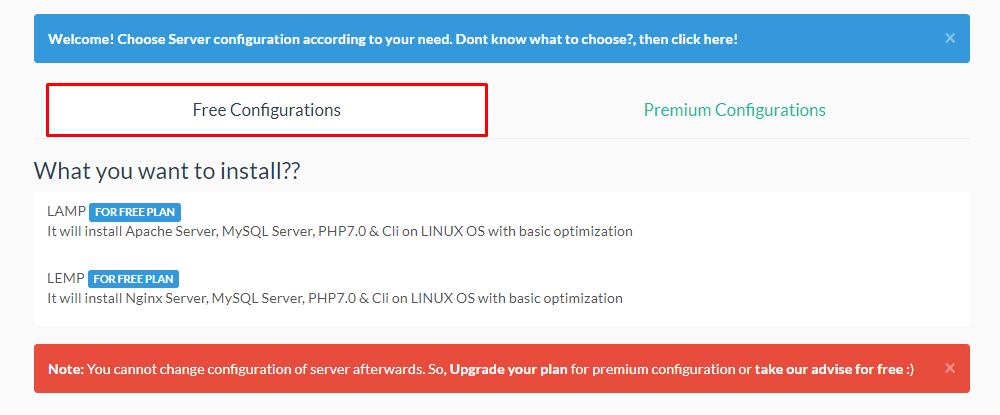Open the Premium Configurations tab
This screenshot has height=415, width=1000.
(734, 110)
